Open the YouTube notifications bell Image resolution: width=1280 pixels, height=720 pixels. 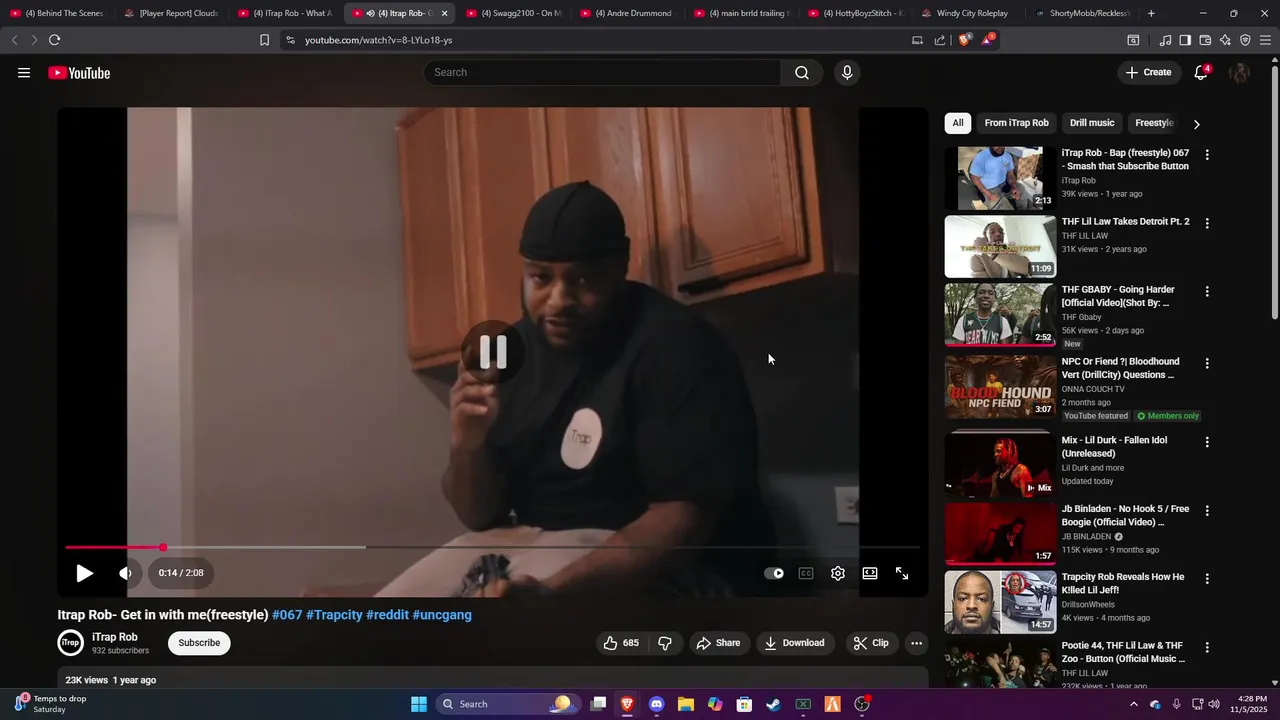click(x=1202, y=72)
